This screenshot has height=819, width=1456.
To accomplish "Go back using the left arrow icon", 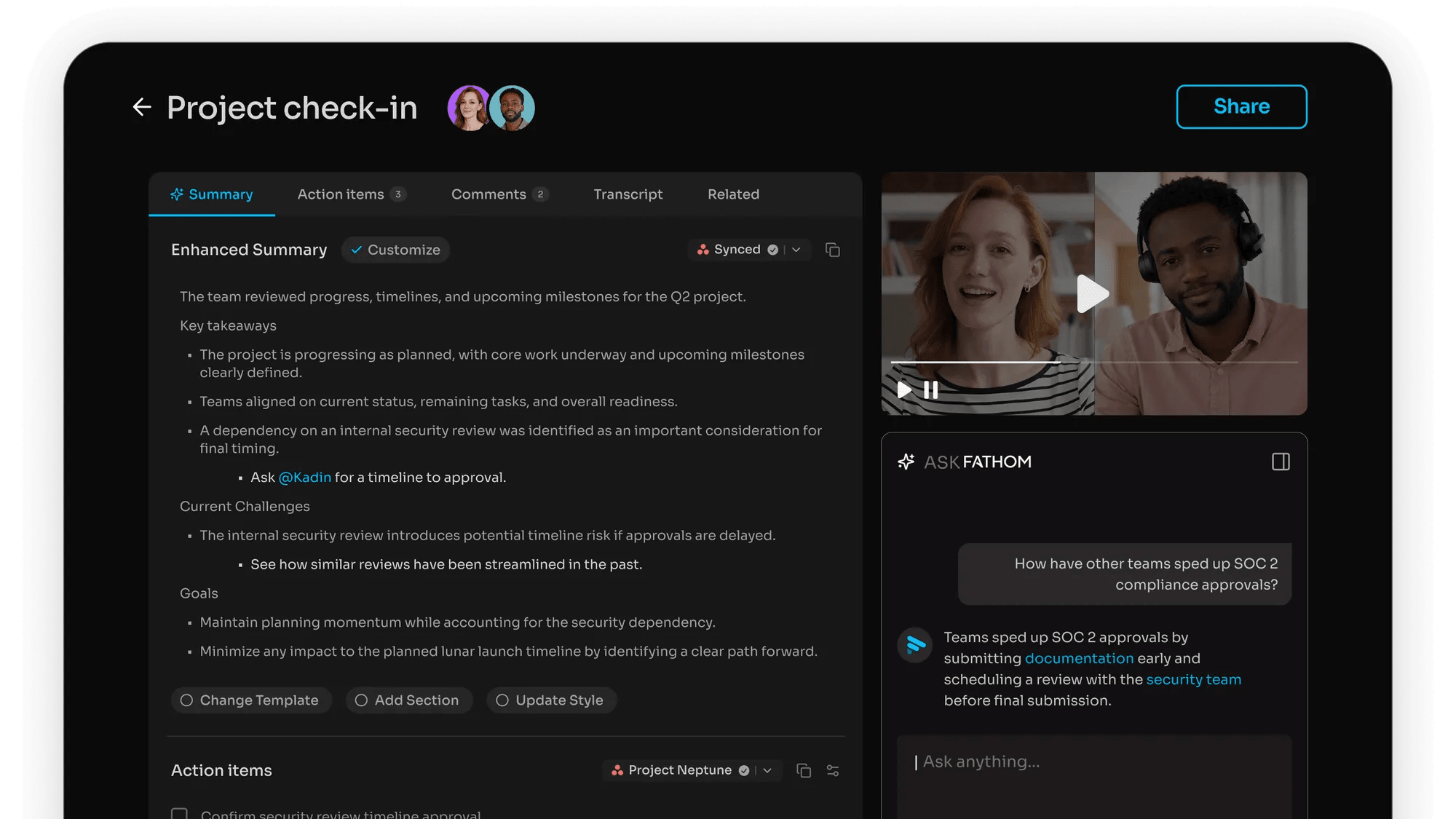I will 142,108.
